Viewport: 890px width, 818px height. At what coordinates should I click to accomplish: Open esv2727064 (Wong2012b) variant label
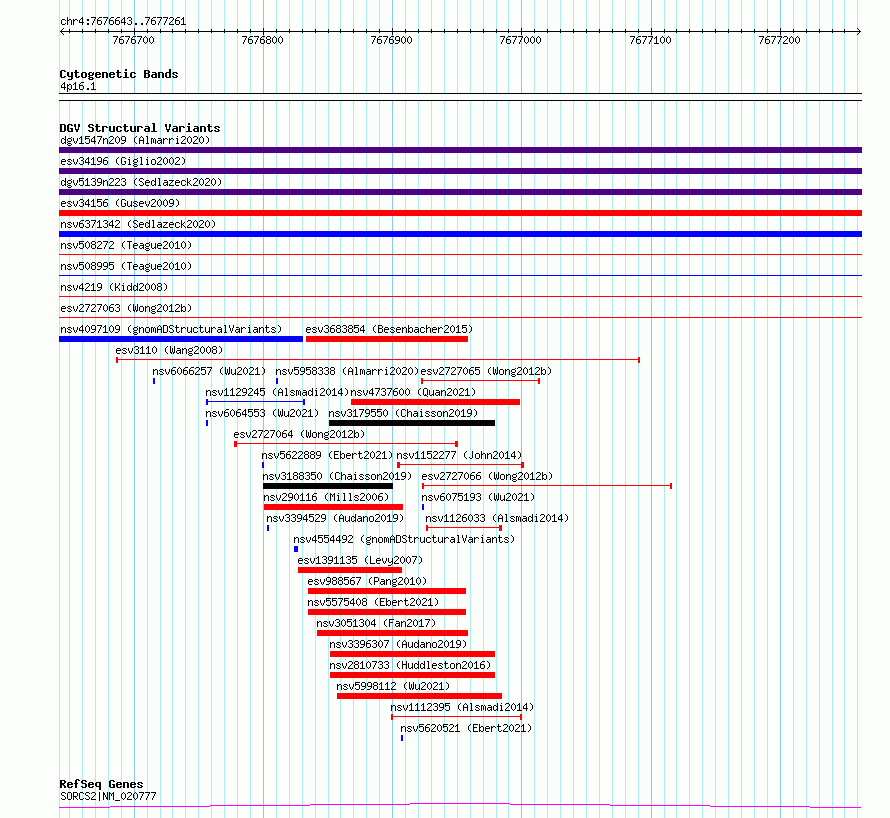click(299, 434)
